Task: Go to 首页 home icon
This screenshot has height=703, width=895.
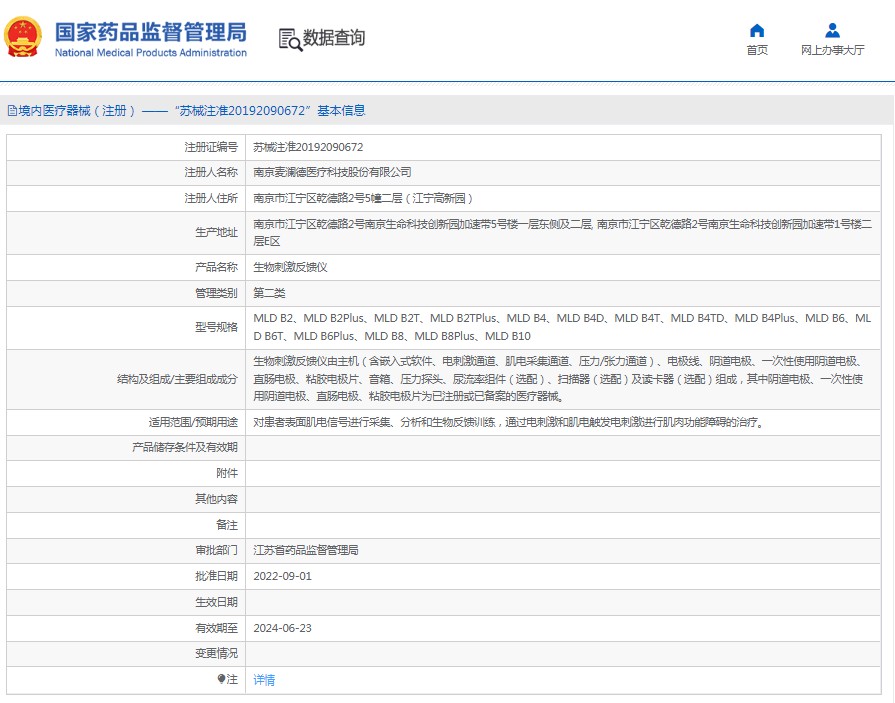Action: [757, 30]
